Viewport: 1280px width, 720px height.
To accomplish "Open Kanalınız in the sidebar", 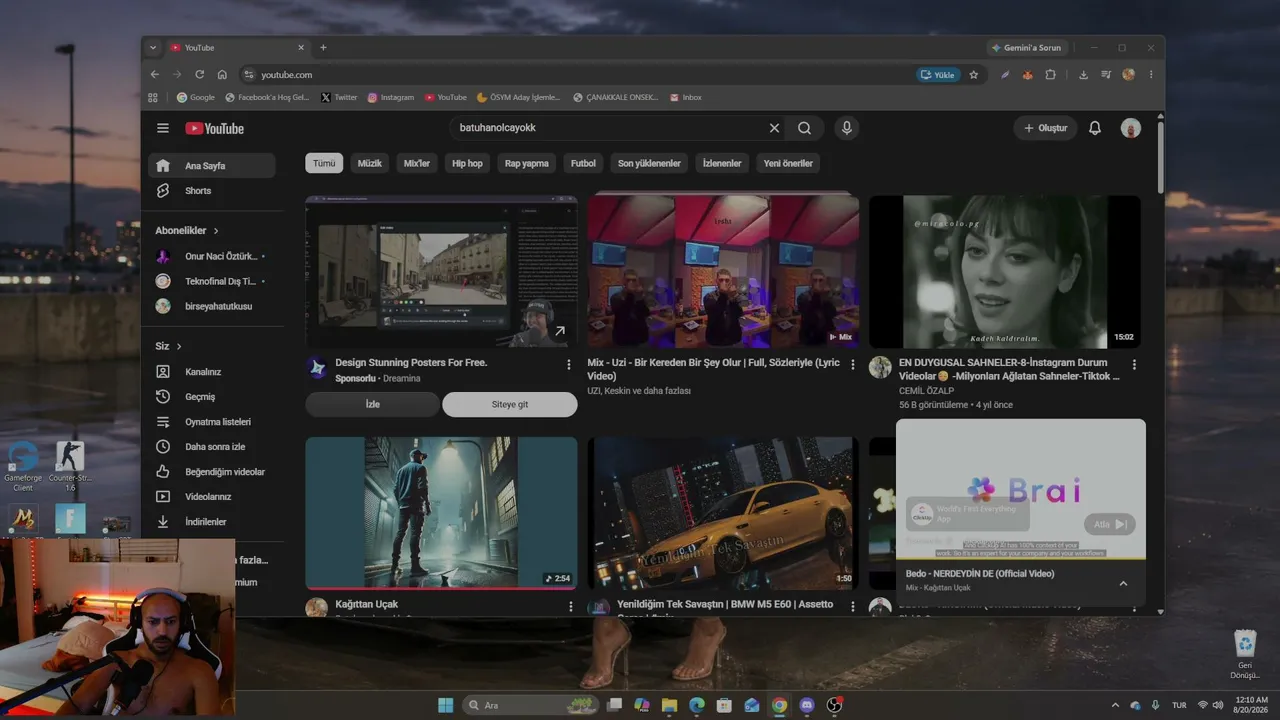I will 212,372.
